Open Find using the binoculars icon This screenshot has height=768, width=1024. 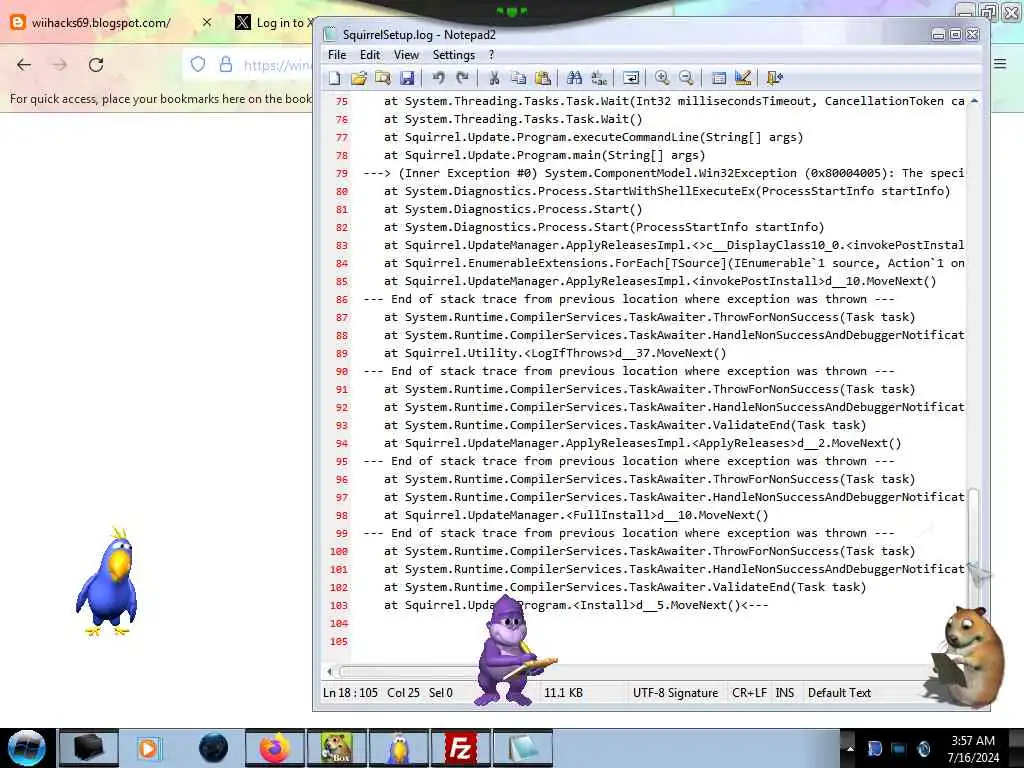[575, 78]
